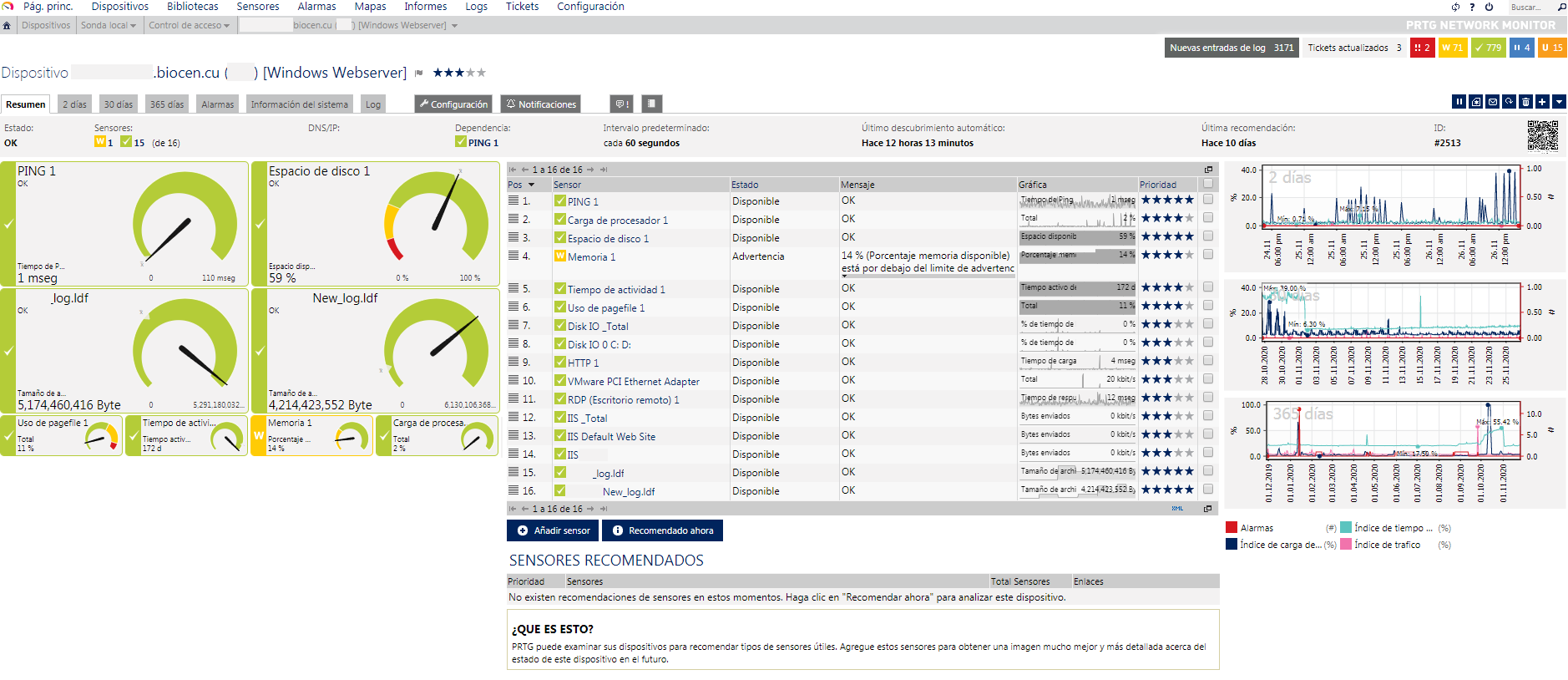Open the Alarmas main menu
Screen dimensions: 1568x680
pyautogui.click(x=316, y=7)
